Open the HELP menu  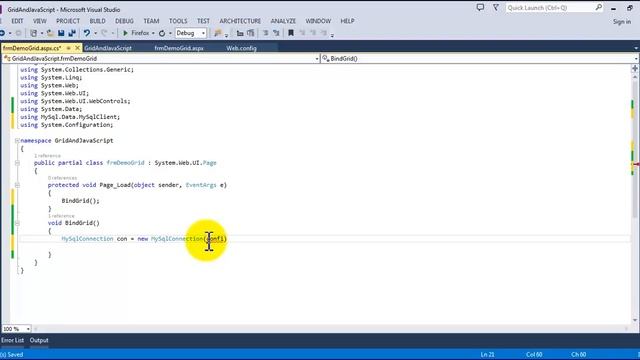(347, 21)
